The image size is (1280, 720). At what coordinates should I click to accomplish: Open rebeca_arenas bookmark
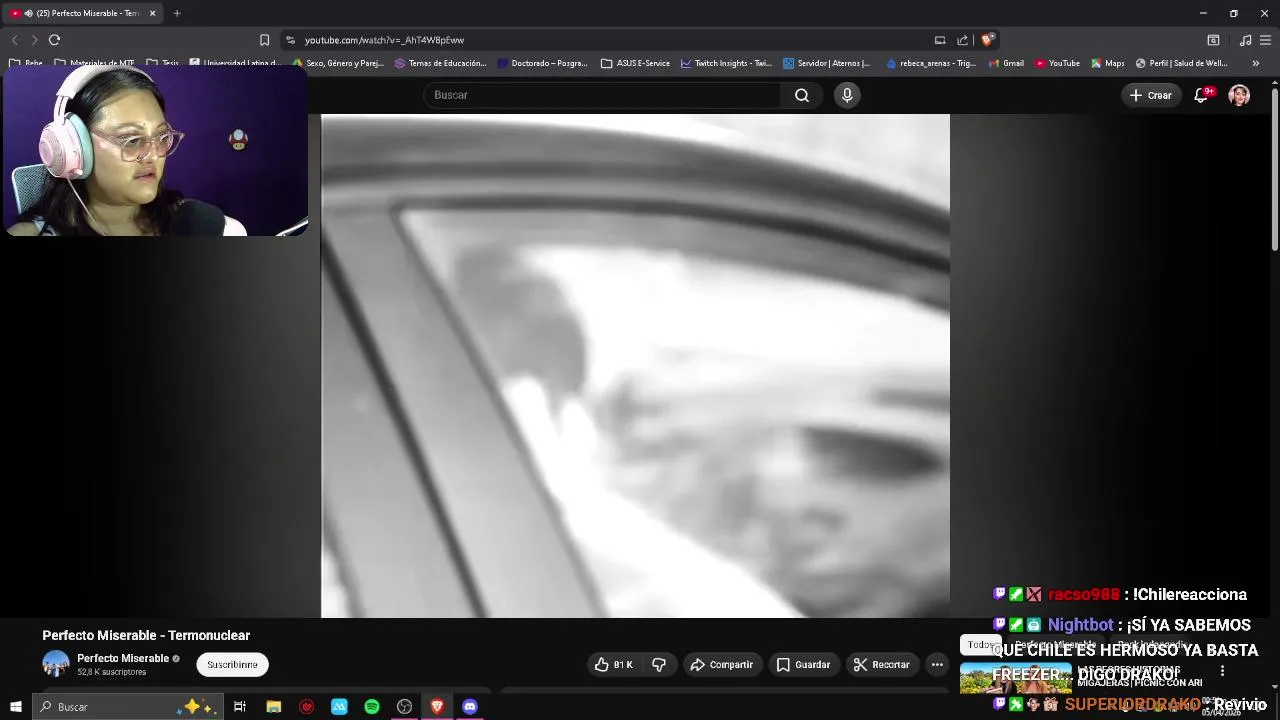tap(931, 63)
